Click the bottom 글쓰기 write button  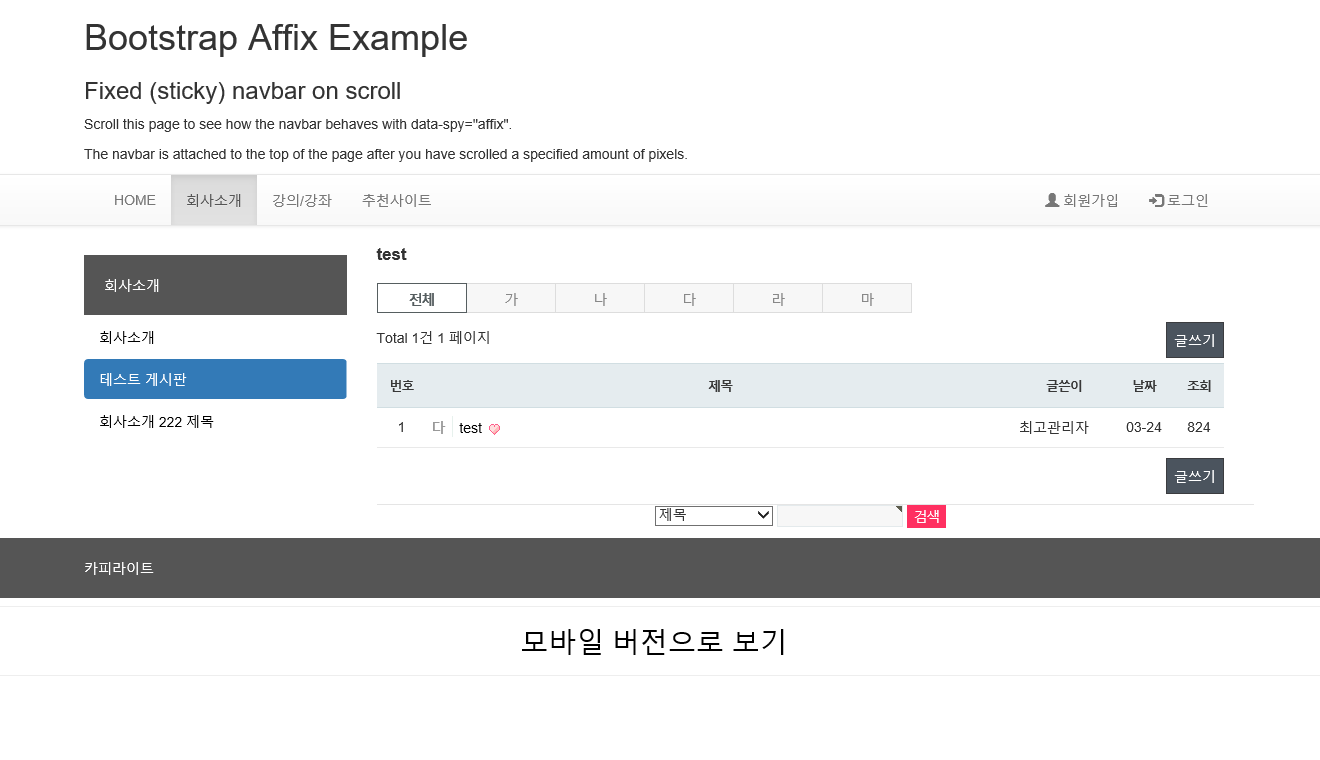coord(1194,476)
